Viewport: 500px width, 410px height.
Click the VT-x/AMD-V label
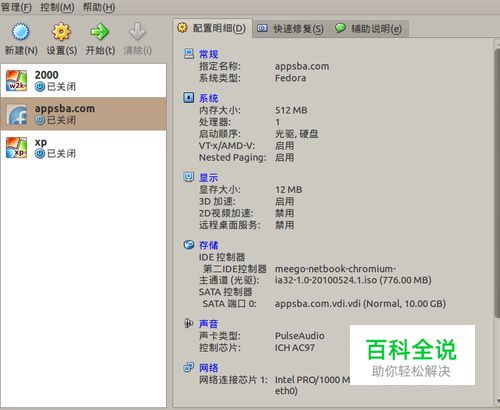coord(227,146)
